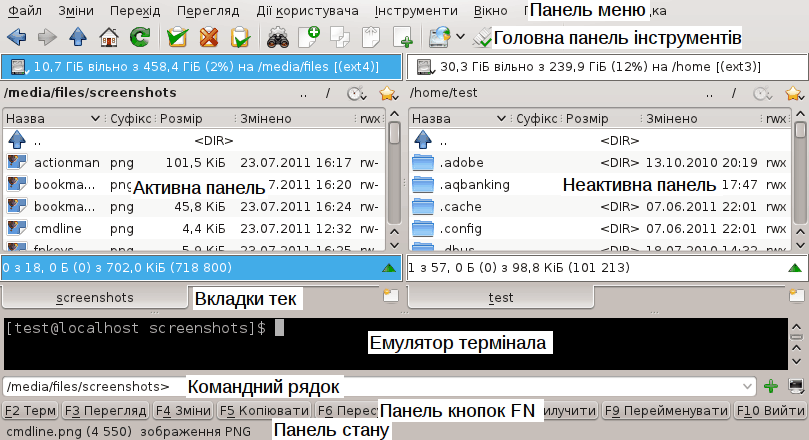Click the Home folder icon in the toolbar
This screenshot has width=809, height=440.
109,38
